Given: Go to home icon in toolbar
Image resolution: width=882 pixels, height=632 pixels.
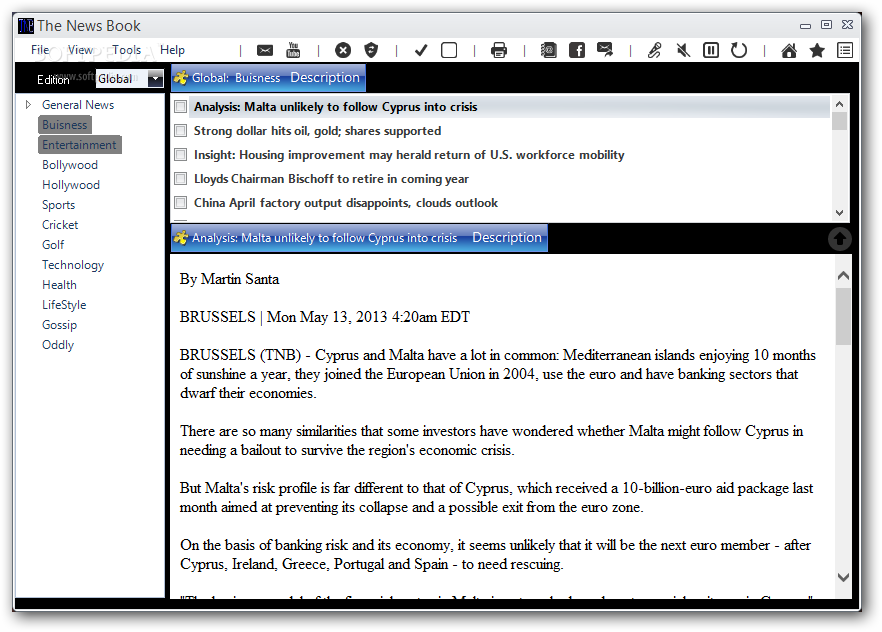Looking at the screenshot, I should point(789,51).
